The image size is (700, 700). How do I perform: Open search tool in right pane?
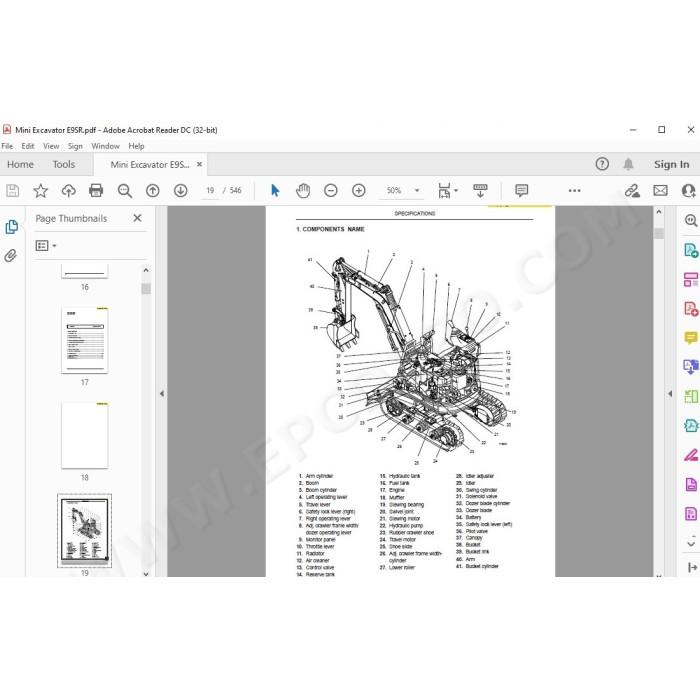691,221
